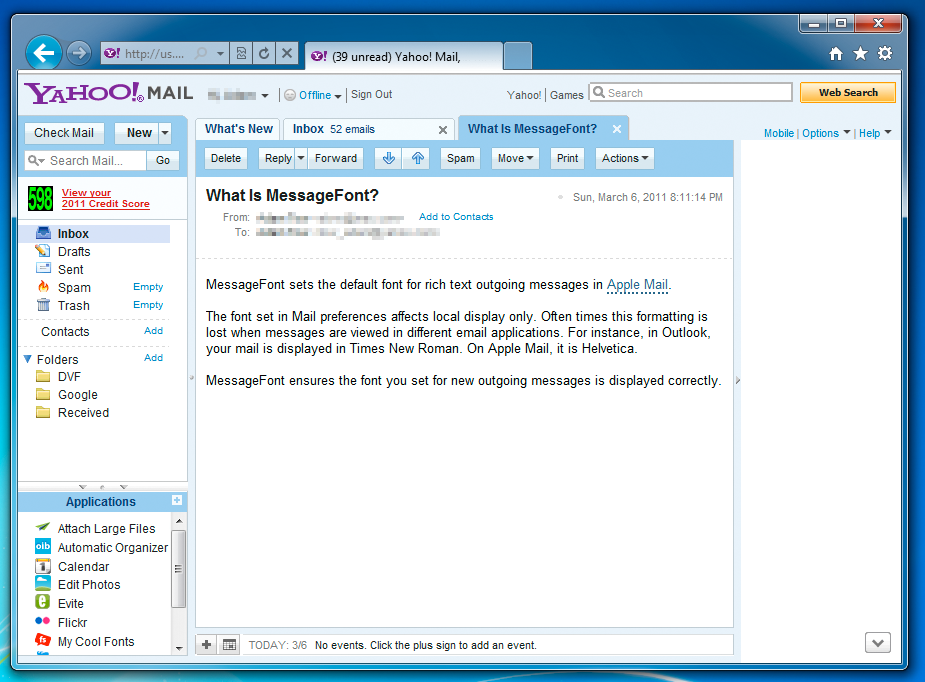This screenshot has width=925, height=682.
Task: Open the Actions dropdown menu
Action: (x=625, y=158)
